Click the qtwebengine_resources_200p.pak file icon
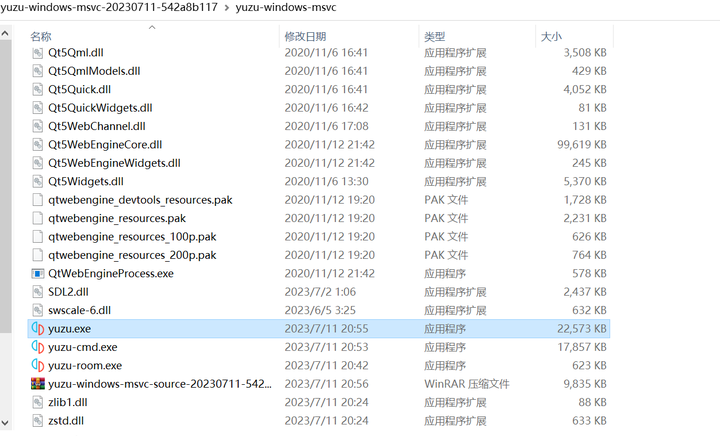Image resolution: width=720 pixels, height=436 pixels. [38, 255]
